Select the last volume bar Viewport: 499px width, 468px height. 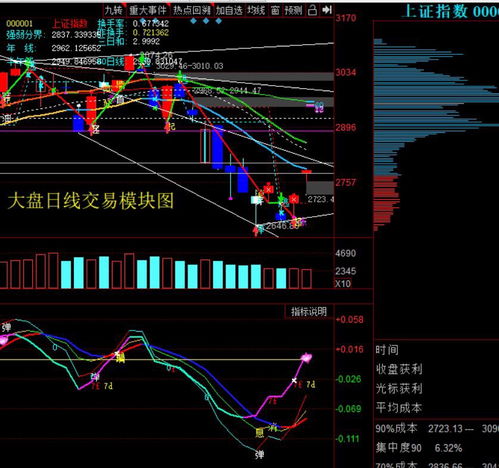point(307,279)
